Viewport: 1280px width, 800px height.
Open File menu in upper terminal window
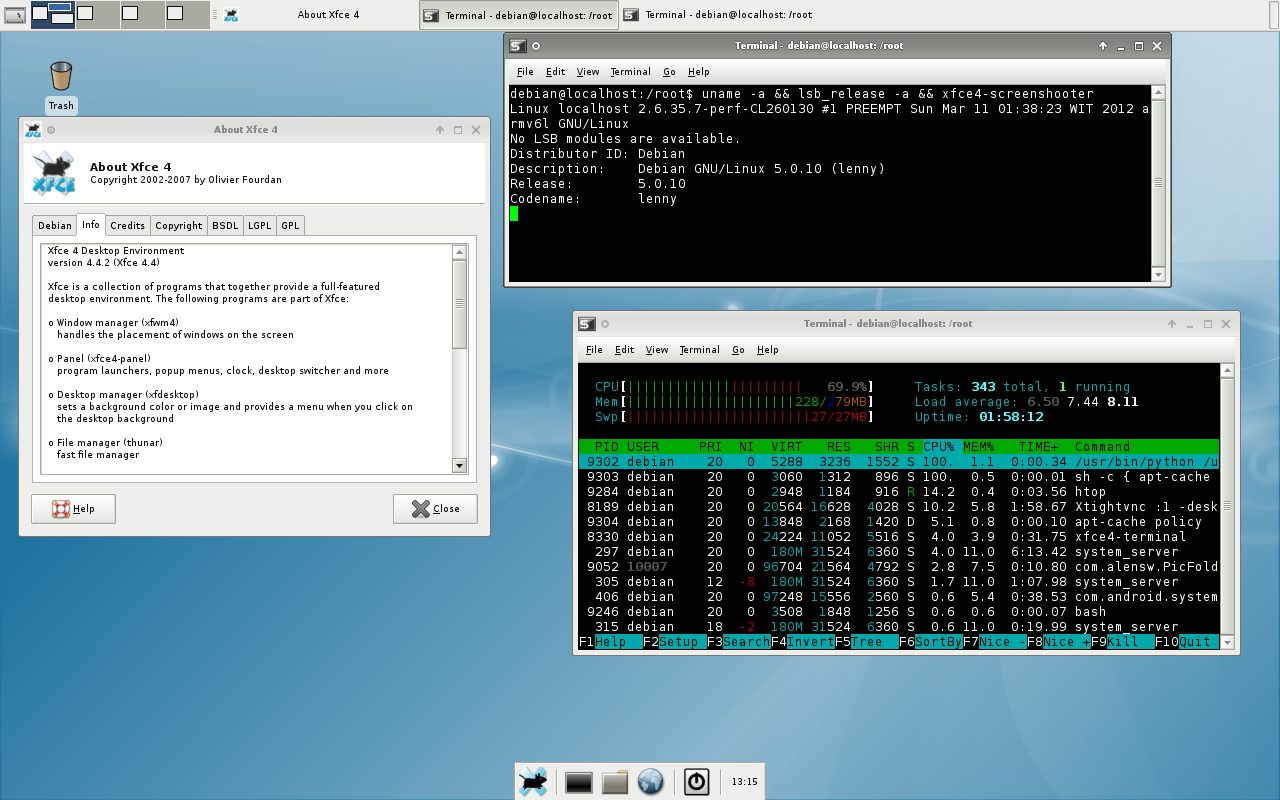[525, 72]
